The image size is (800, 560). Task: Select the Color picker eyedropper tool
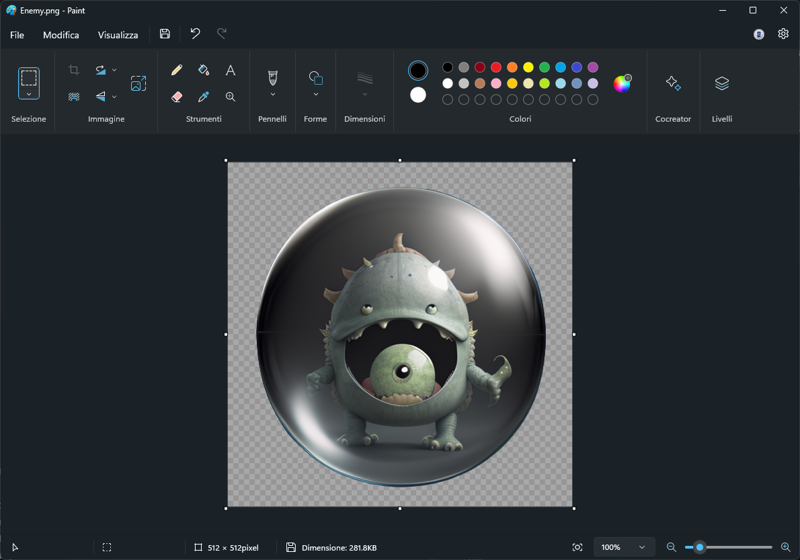pos(203,97)
